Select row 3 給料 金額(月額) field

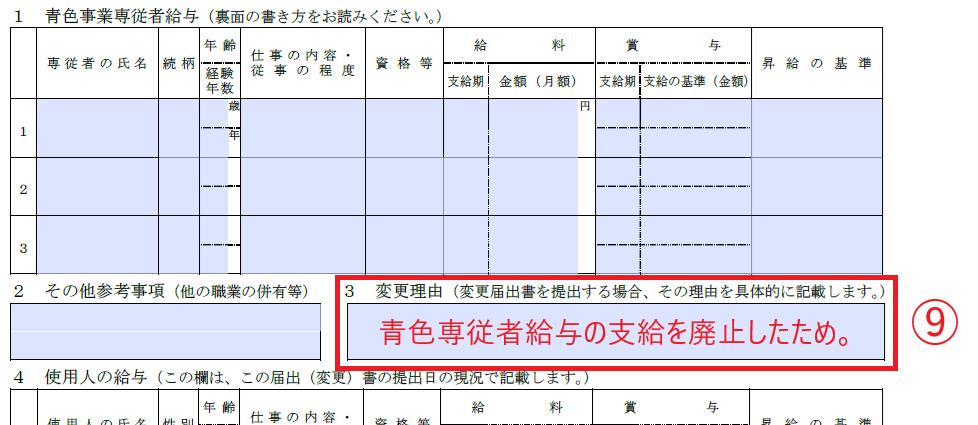pyautogui.click(x=533, y=245)
